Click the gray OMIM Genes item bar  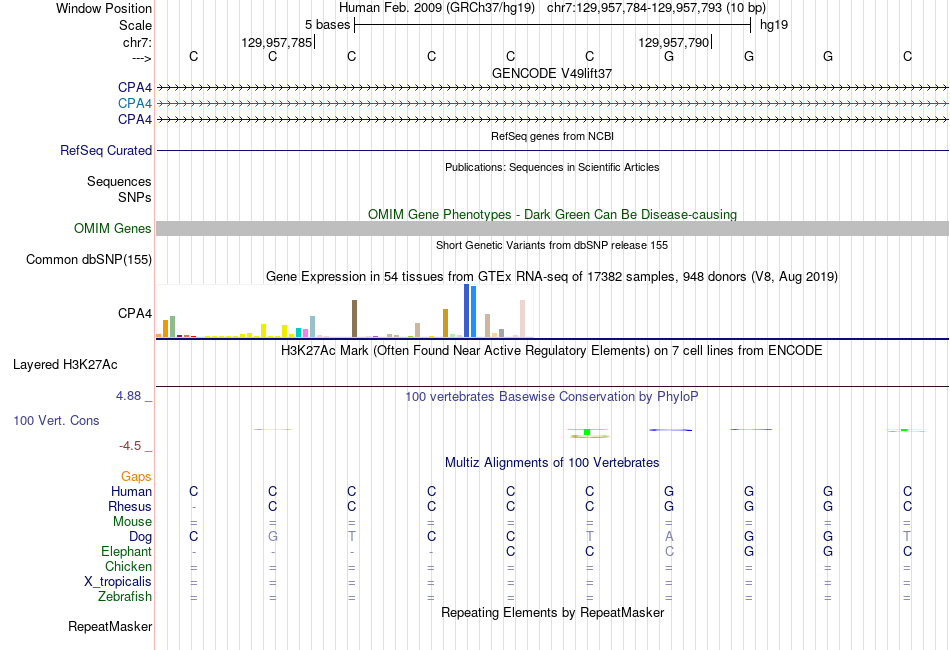(552, 228)
